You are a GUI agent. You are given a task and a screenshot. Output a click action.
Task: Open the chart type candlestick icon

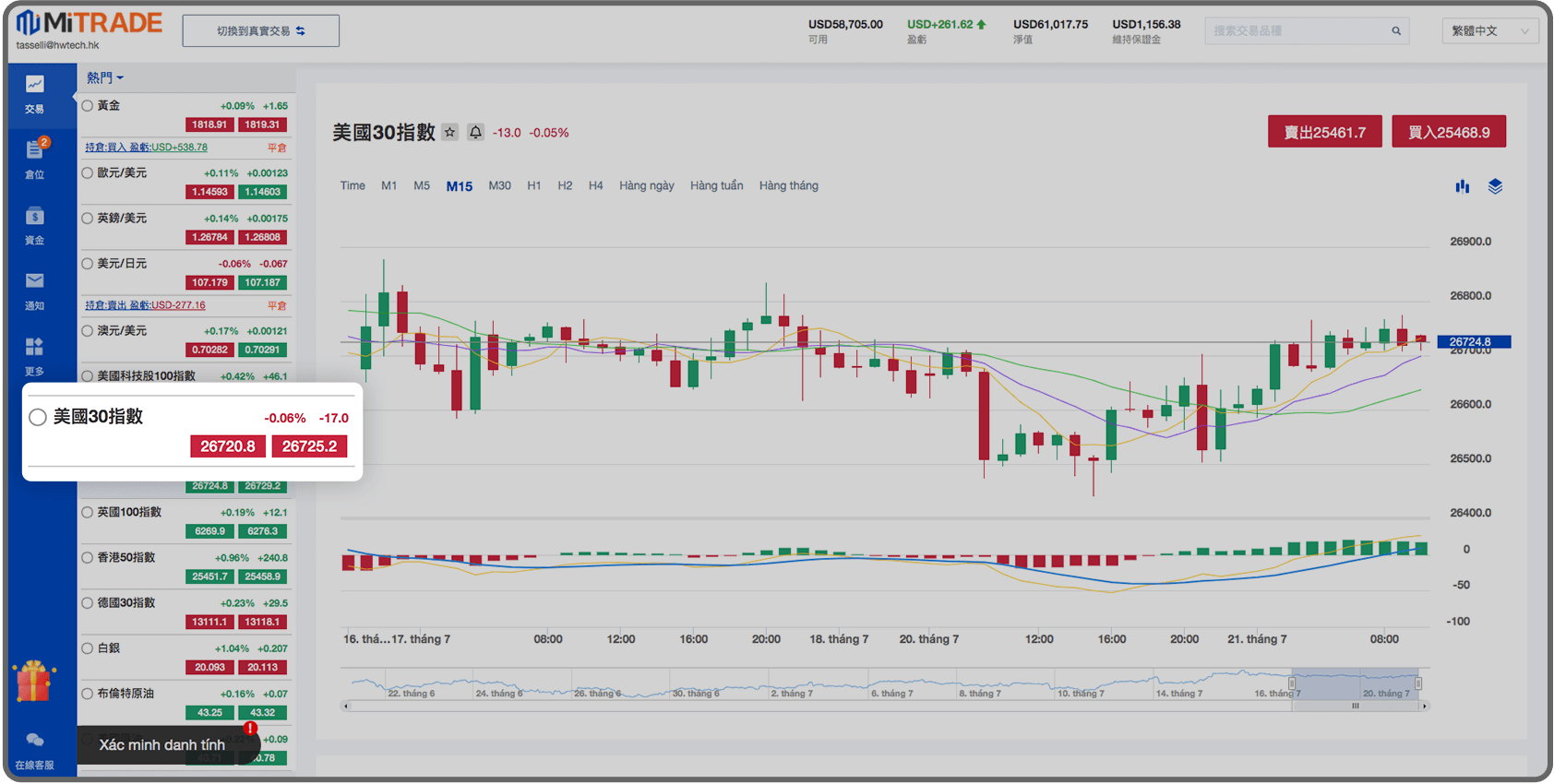click(1463, 186)
